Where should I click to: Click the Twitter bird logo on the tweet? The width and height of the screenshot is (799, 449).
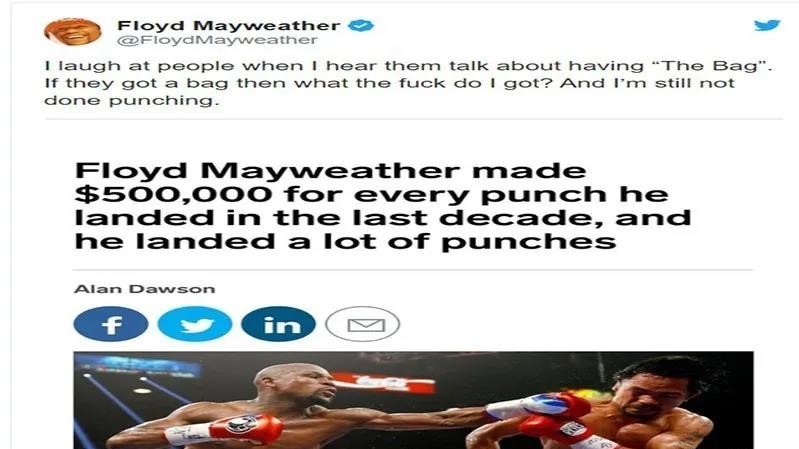click(x=767, y=25)
